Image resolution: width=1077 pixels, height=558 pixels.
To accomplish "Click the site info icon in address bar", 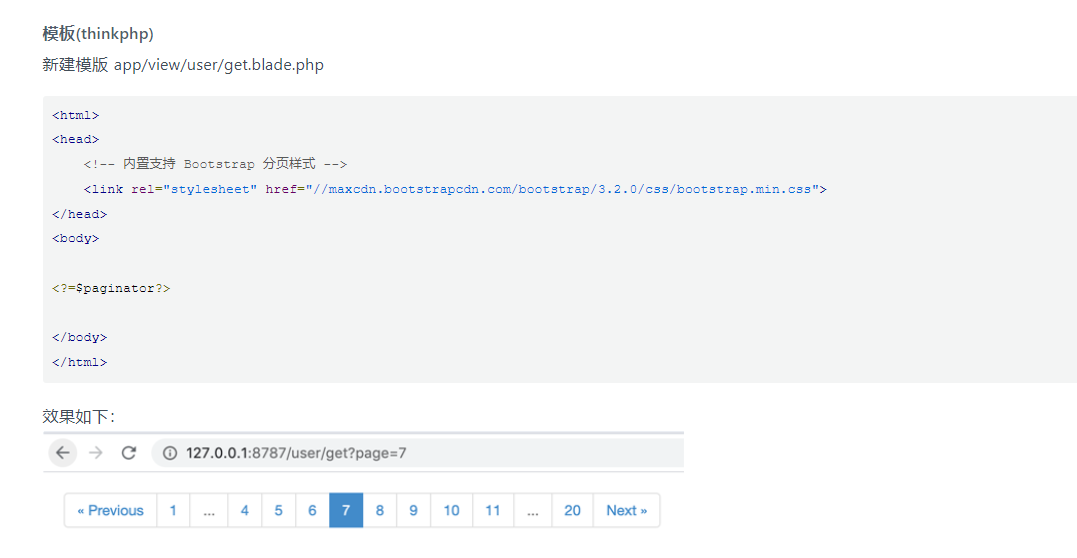I will pos(170,453).
